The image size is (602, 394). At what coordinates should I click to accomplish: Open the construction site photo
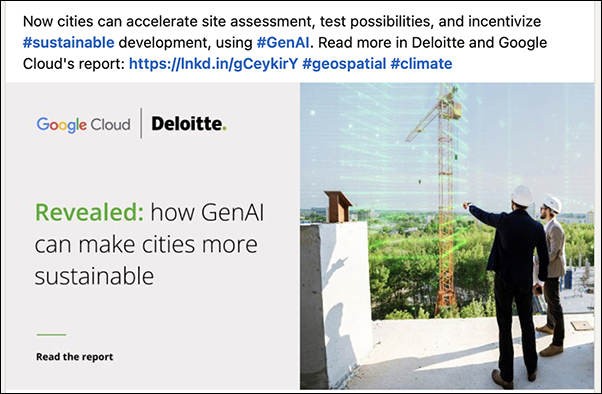tap(447, 236)
